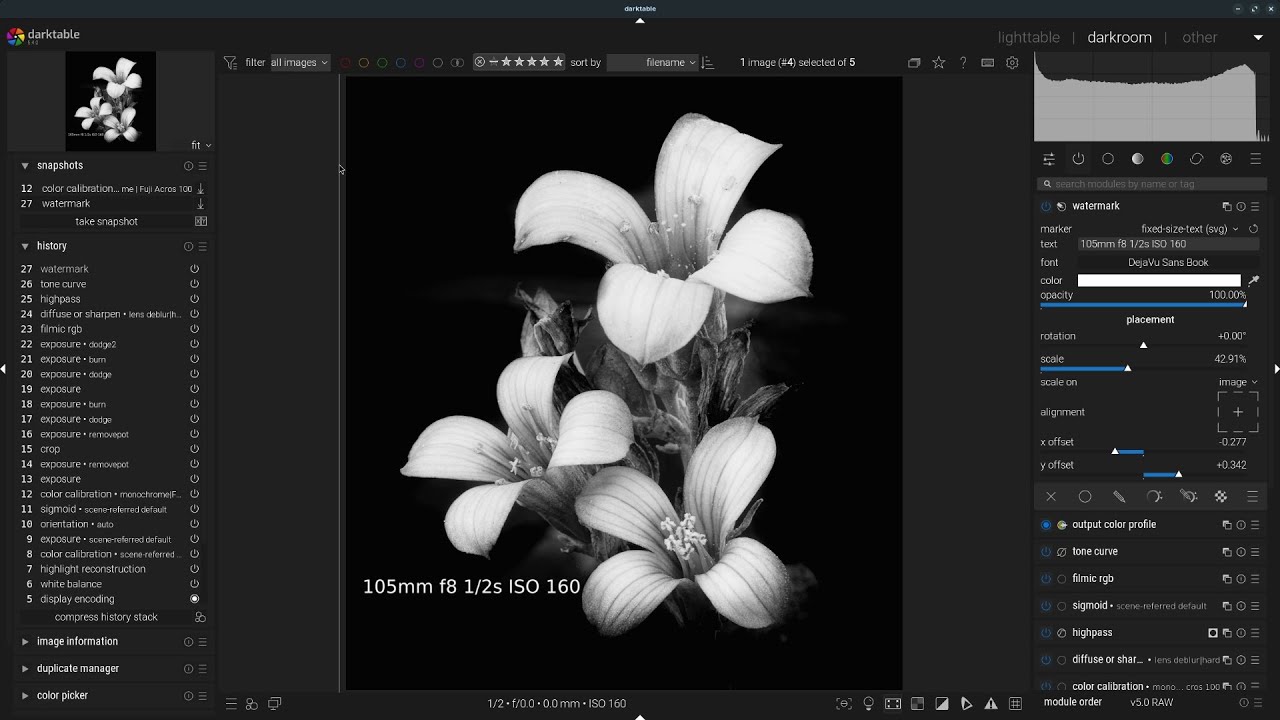Expand duplicate manager panel
Viewport: 1280px width, 720px height.
coord(25,669)
